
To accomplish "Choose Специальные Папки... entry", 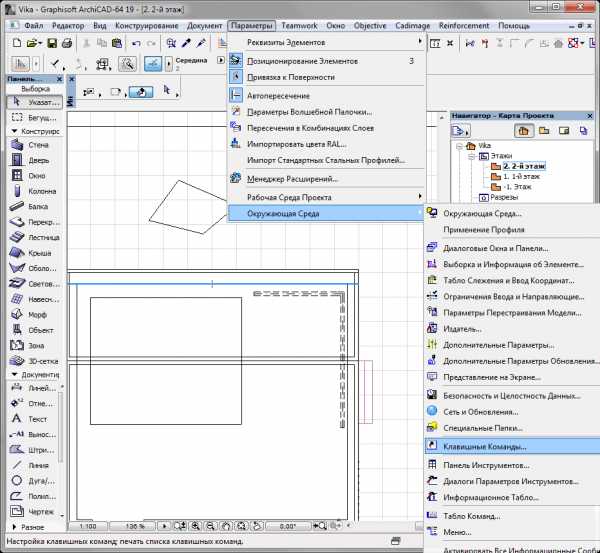I will [x=512, y=428].
